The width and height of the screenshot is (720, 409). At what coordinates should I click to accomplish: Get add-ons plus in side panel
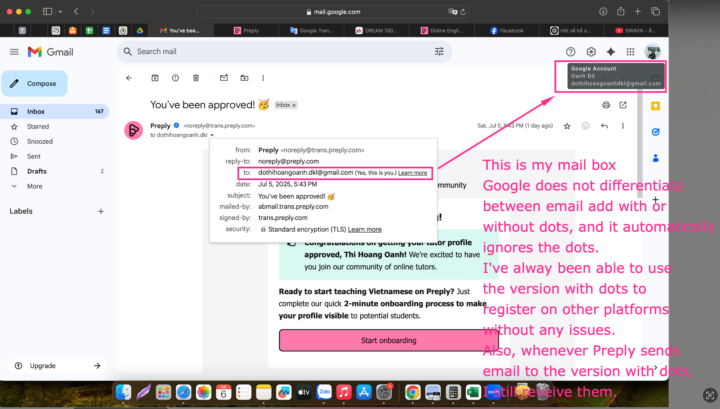point(655,200)
